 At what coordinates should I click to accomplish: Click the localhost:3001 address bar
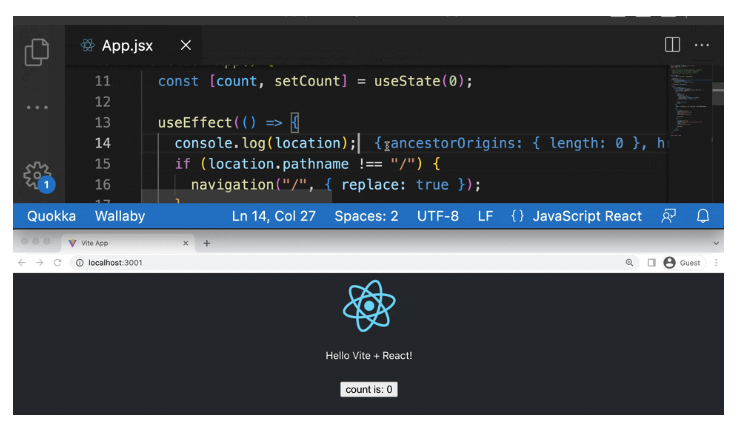[353, 263]
